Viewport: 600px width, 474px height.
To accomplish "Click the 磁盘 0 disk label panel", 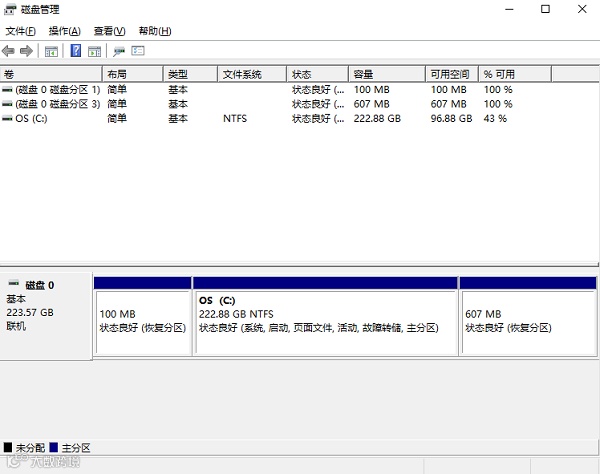I will click(x=46, y=316).
